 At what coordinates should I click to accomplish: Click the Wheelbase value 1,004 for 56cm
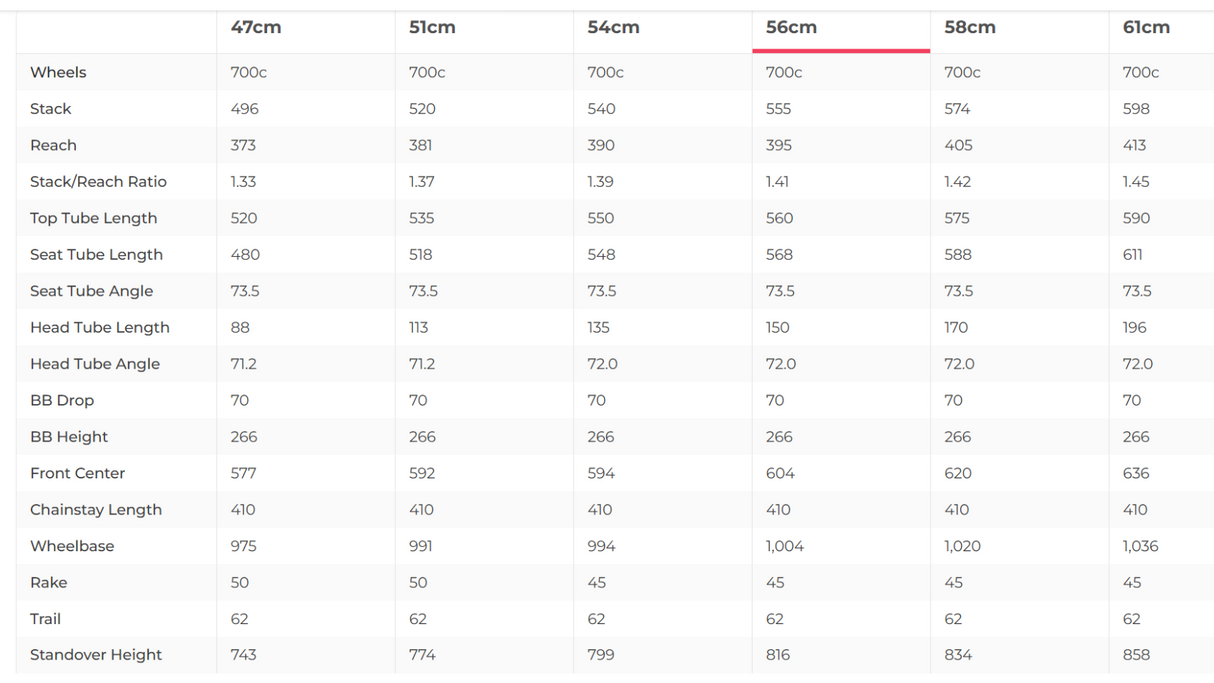[784, 546]
